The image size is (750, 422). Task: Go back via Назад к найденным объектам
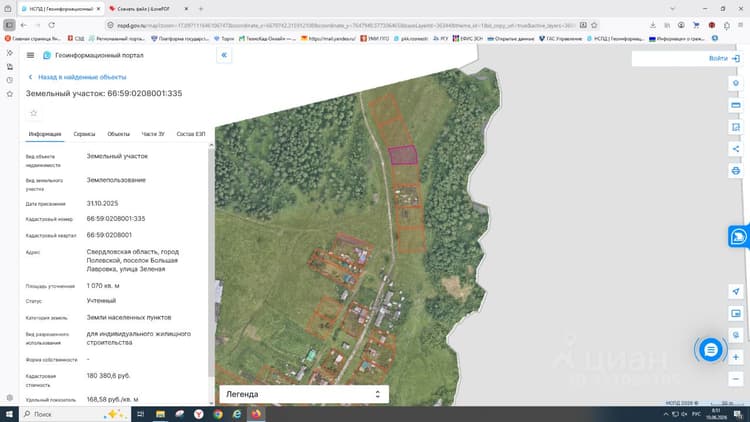coord(77,77)
